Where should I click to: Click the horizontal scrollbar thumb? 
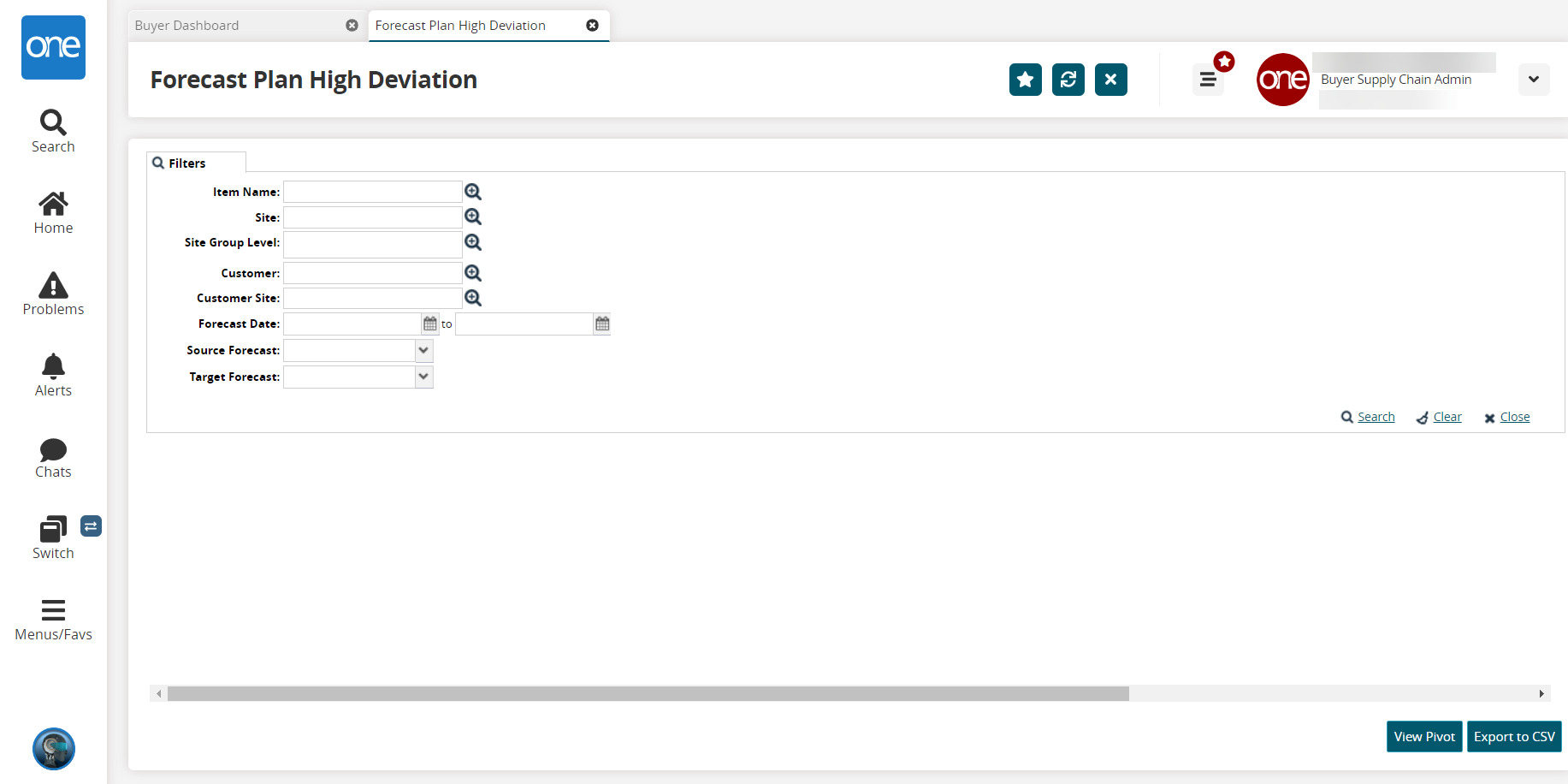(648, 693)
